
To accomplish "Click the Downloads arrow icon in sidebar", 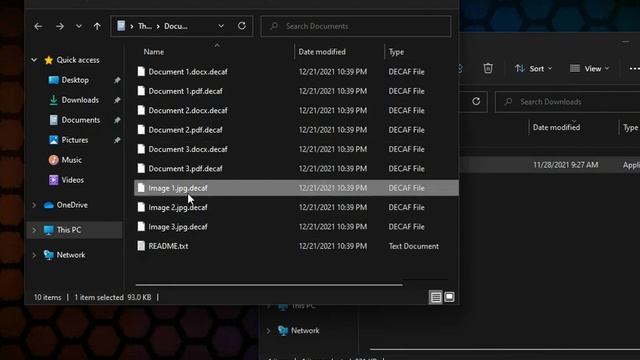I will coord(53,100).
